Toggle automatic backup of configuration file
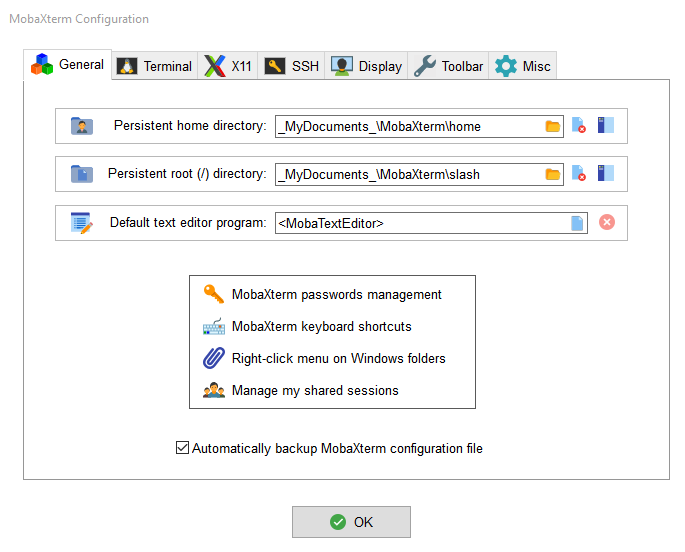This screenshot has width=685, height=552. click(x=182, y=448)
